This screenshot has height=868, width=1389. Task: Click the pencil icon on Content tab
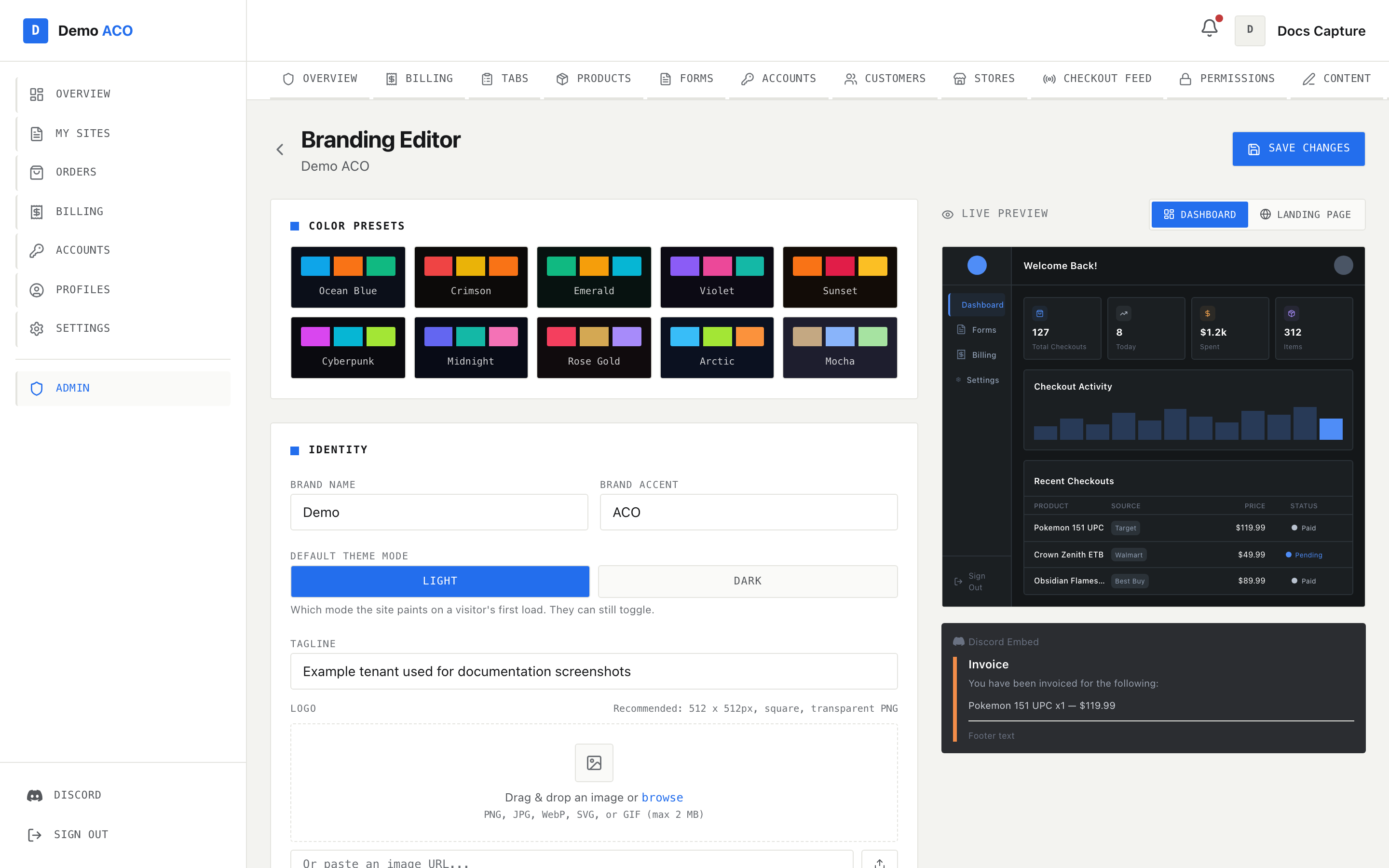click(1308, 79)
